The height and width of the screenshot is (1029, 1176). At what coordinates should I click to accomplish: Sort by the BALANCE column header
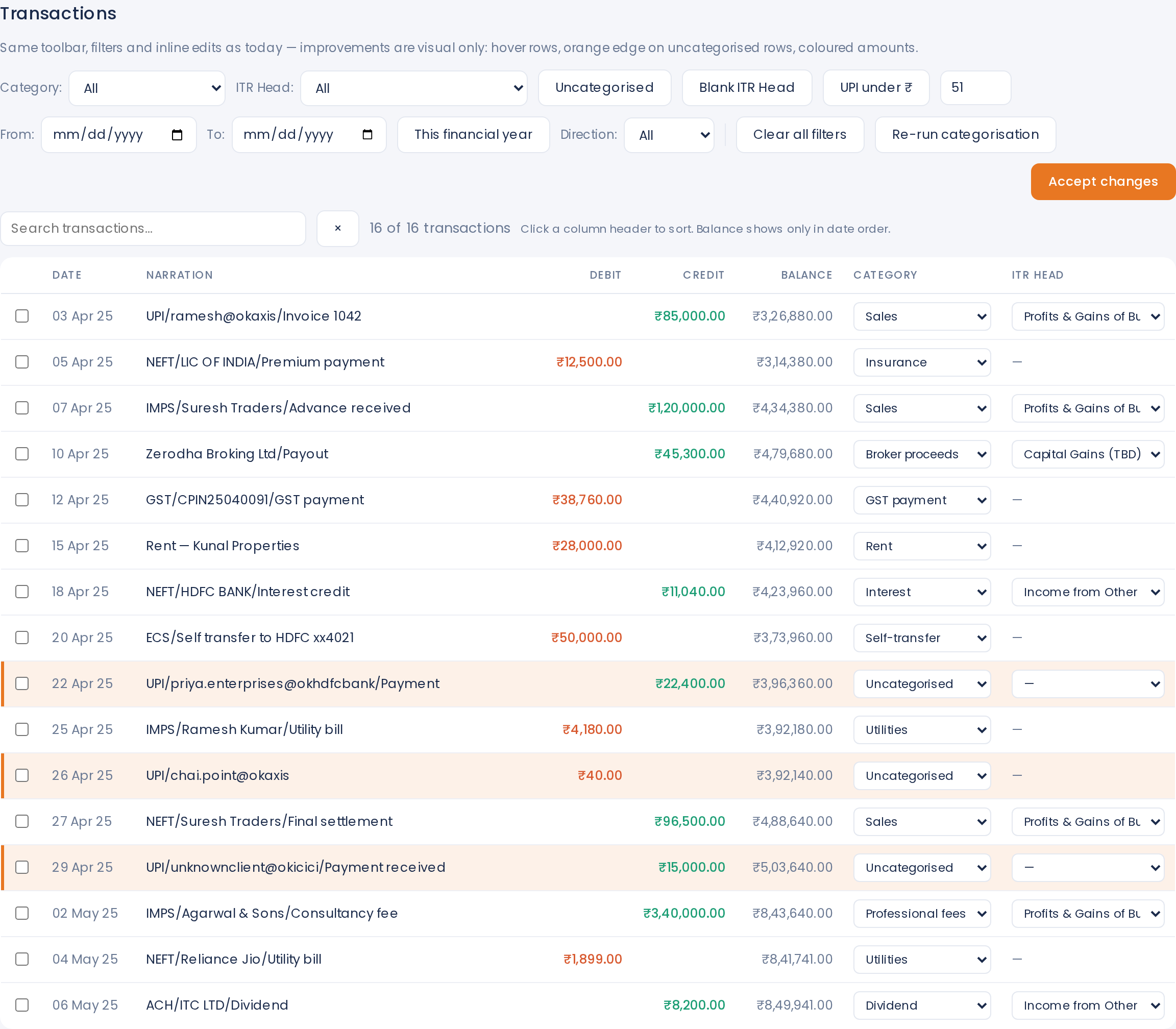[x=806, y=275]
